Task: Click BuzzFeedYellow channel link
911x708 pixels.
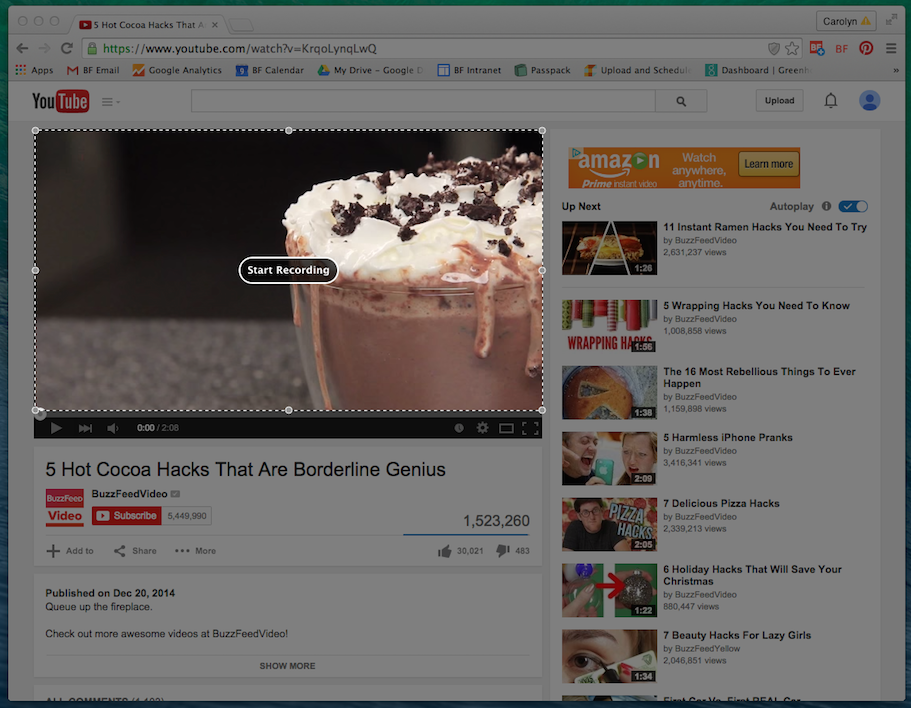Action: tap(707, 649)
